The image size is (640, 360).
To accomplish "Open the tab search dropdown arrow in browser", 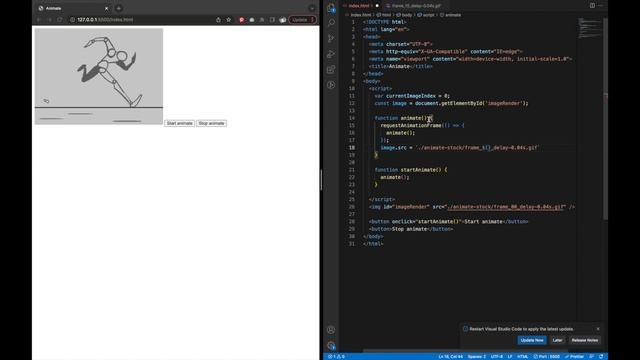I will 312,8.
